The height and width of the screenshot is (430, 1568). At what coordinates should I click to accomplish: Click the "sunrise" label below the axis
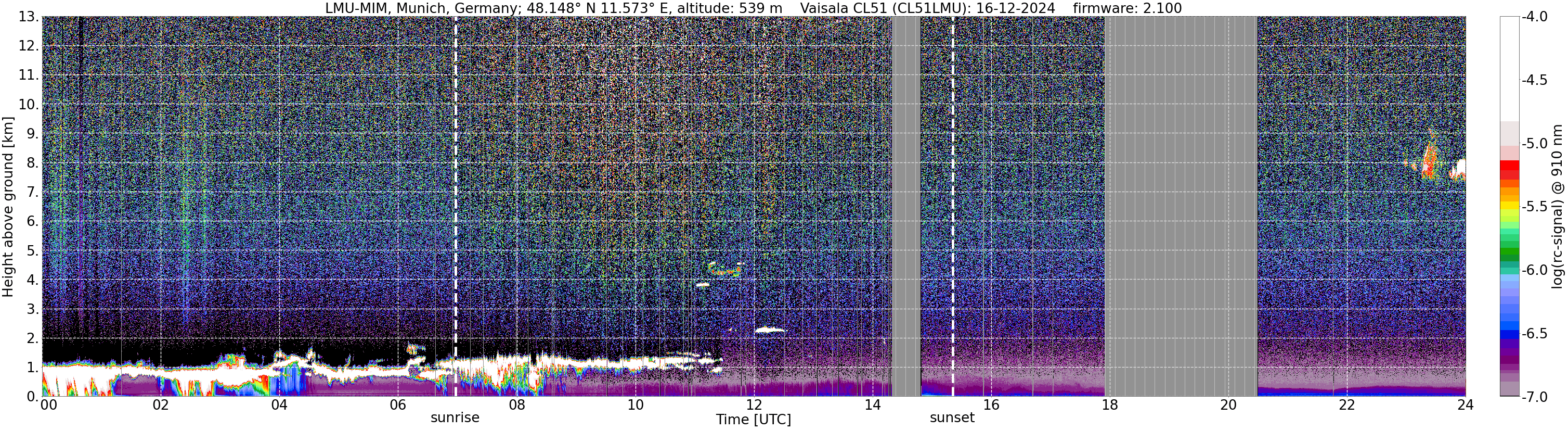coord(455,418)
